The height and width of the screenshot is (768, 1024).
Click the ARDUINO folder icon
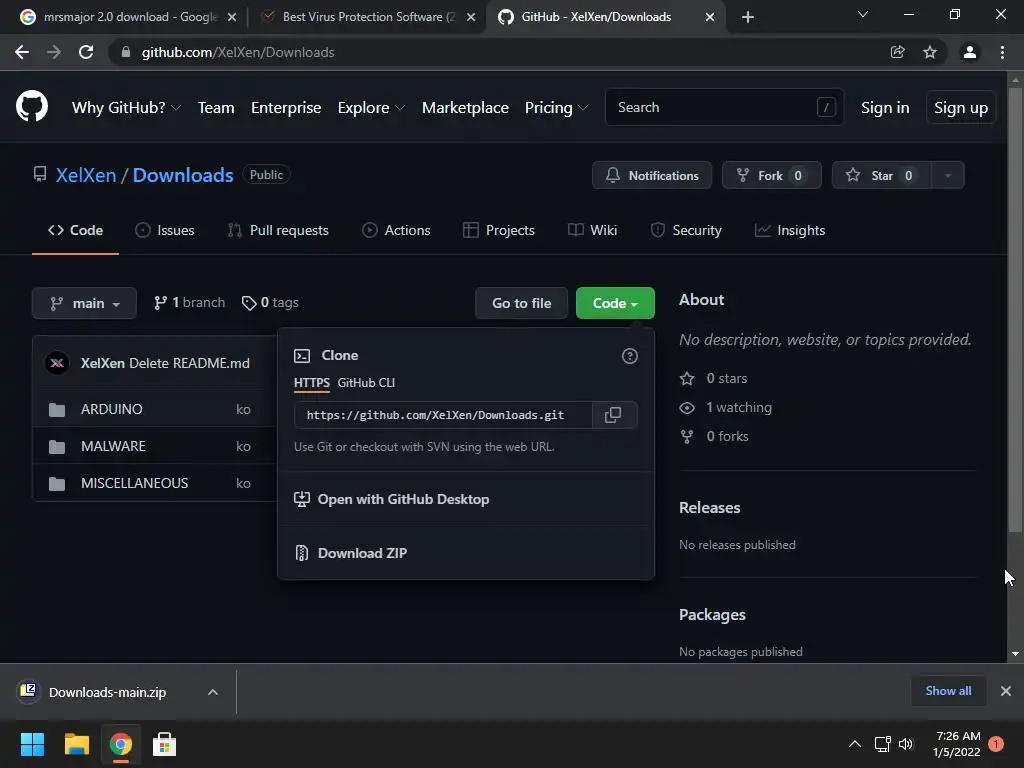[57, 409]
